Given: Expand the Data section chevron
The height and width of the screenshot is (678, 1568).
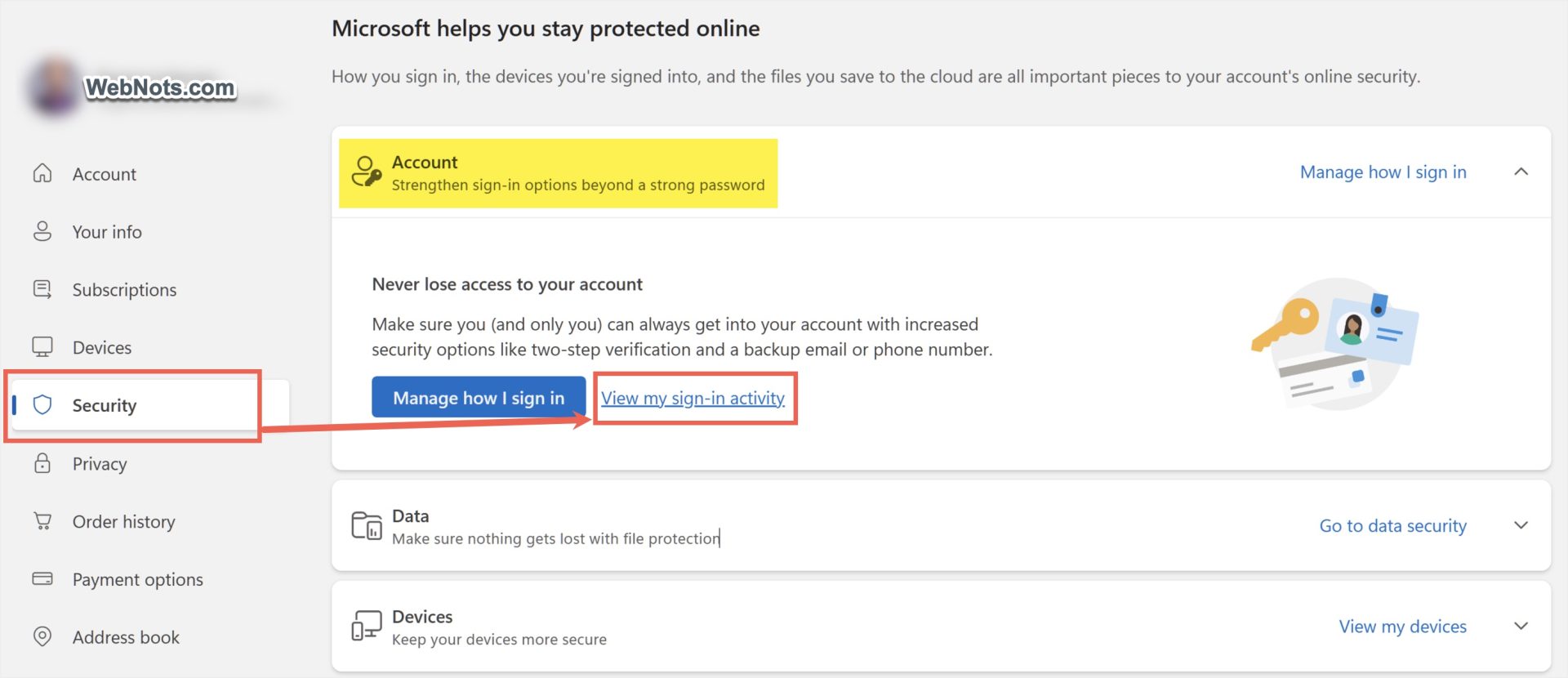Looking at the screenshot, I should (1521, 525).
